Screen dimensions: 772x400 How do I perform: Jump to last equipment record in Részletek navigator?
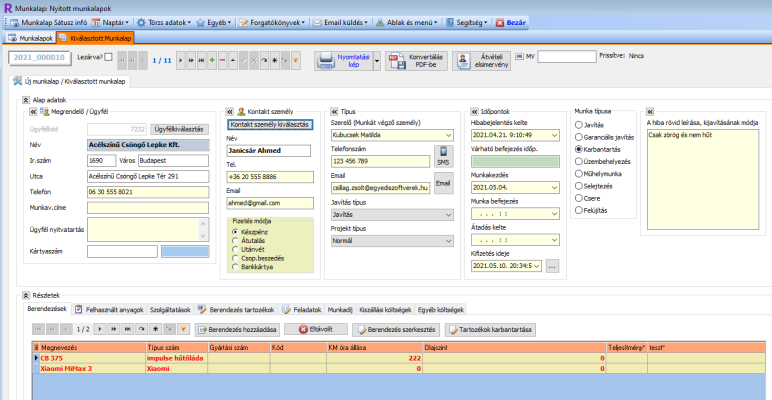(x=128, y=329)
